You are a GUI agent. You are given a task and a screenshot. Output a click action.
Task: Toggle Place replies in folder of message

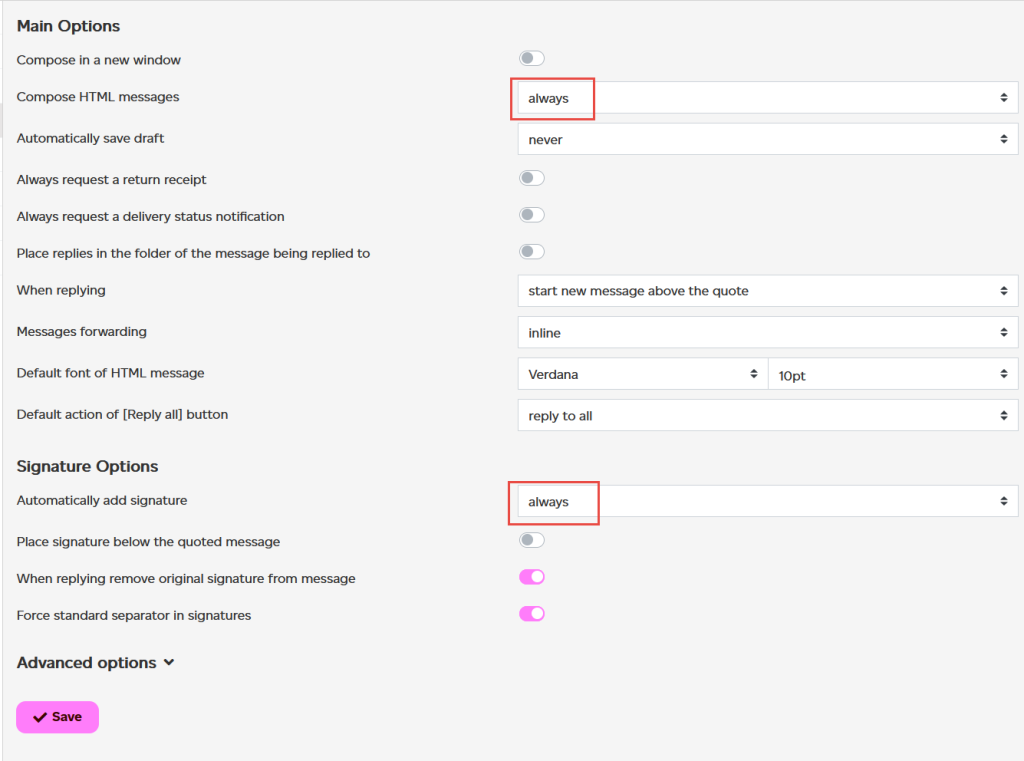click(x=532, y=251)
